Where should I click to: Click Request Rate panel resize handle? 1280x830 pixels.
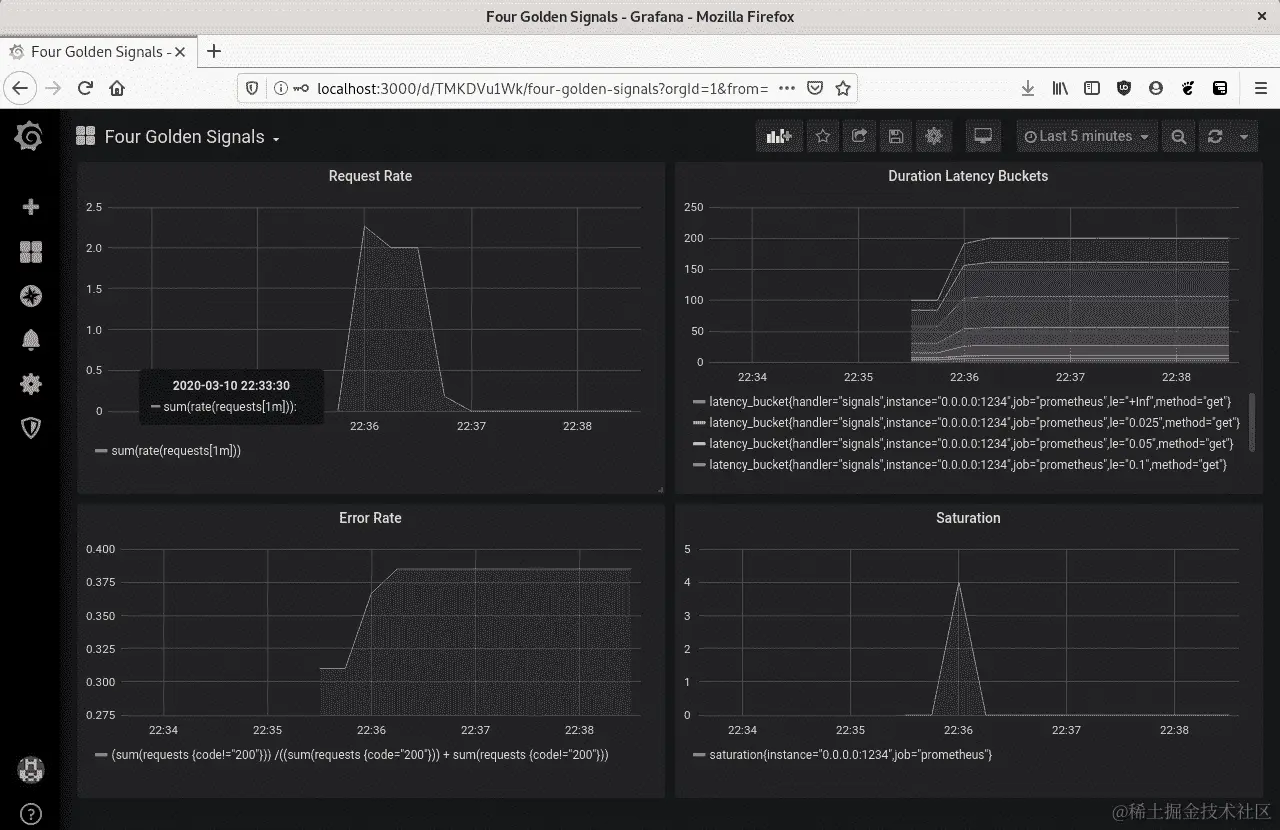point(660,489)
